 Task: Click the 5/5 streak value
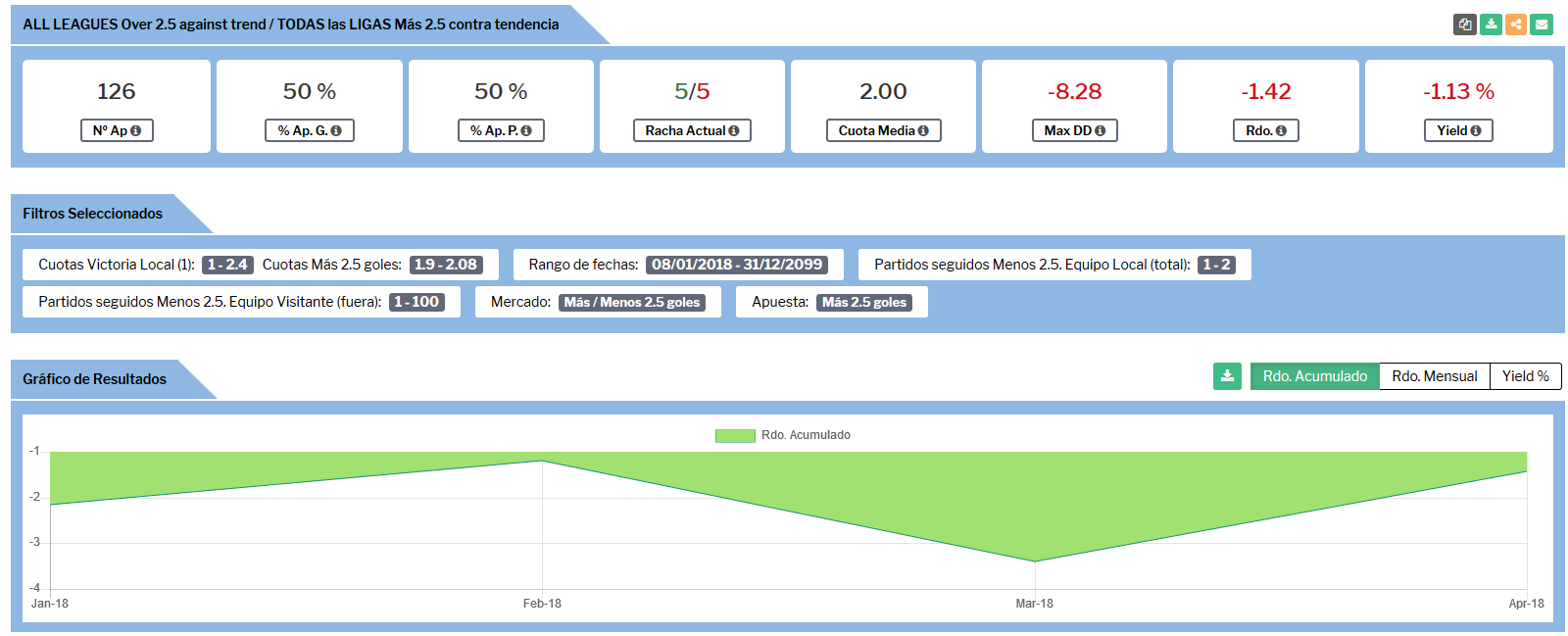(692, 91)
